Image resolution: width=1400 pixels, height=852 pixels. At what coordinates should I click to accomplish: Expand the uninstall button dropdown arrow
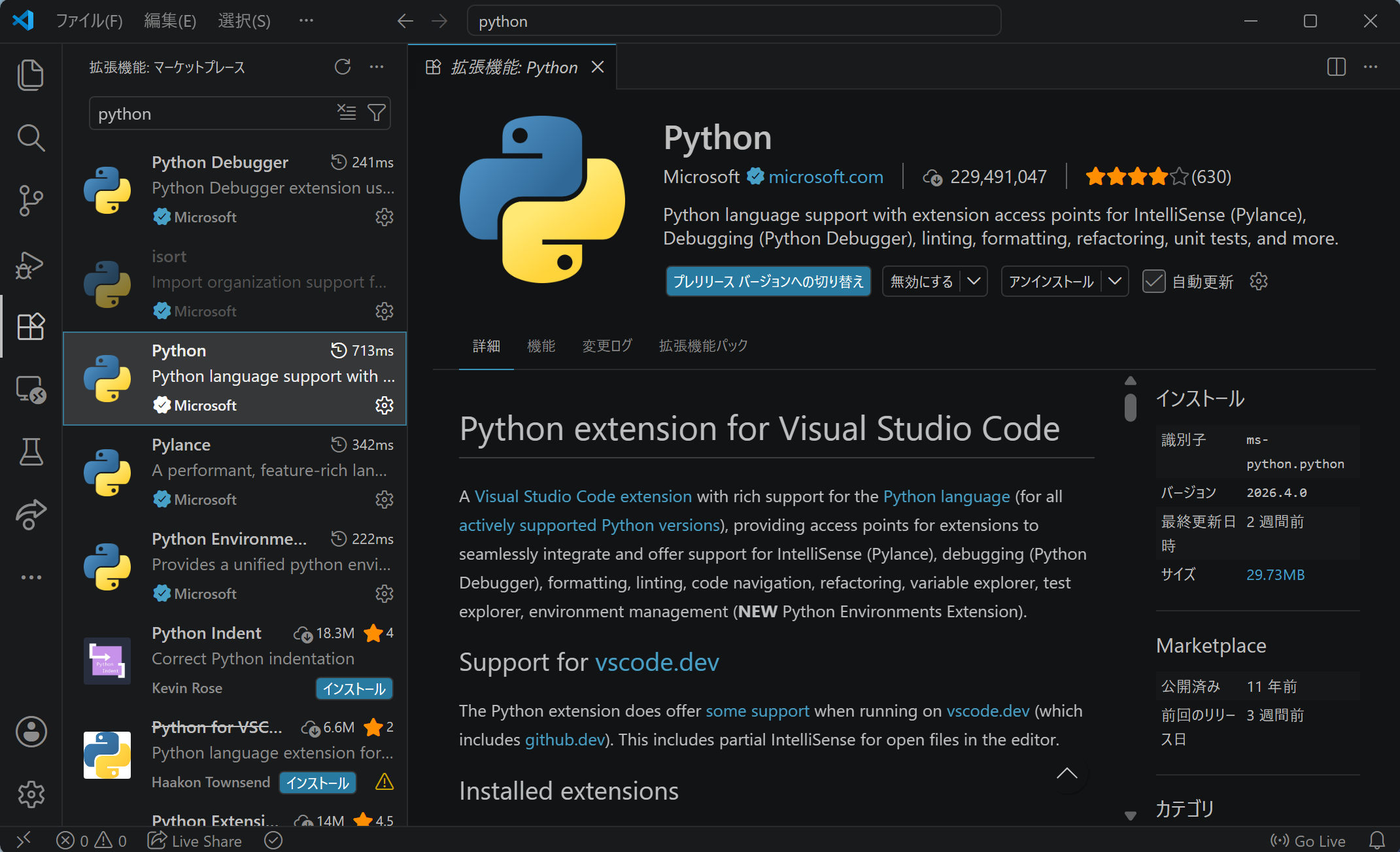[1115, 281]
